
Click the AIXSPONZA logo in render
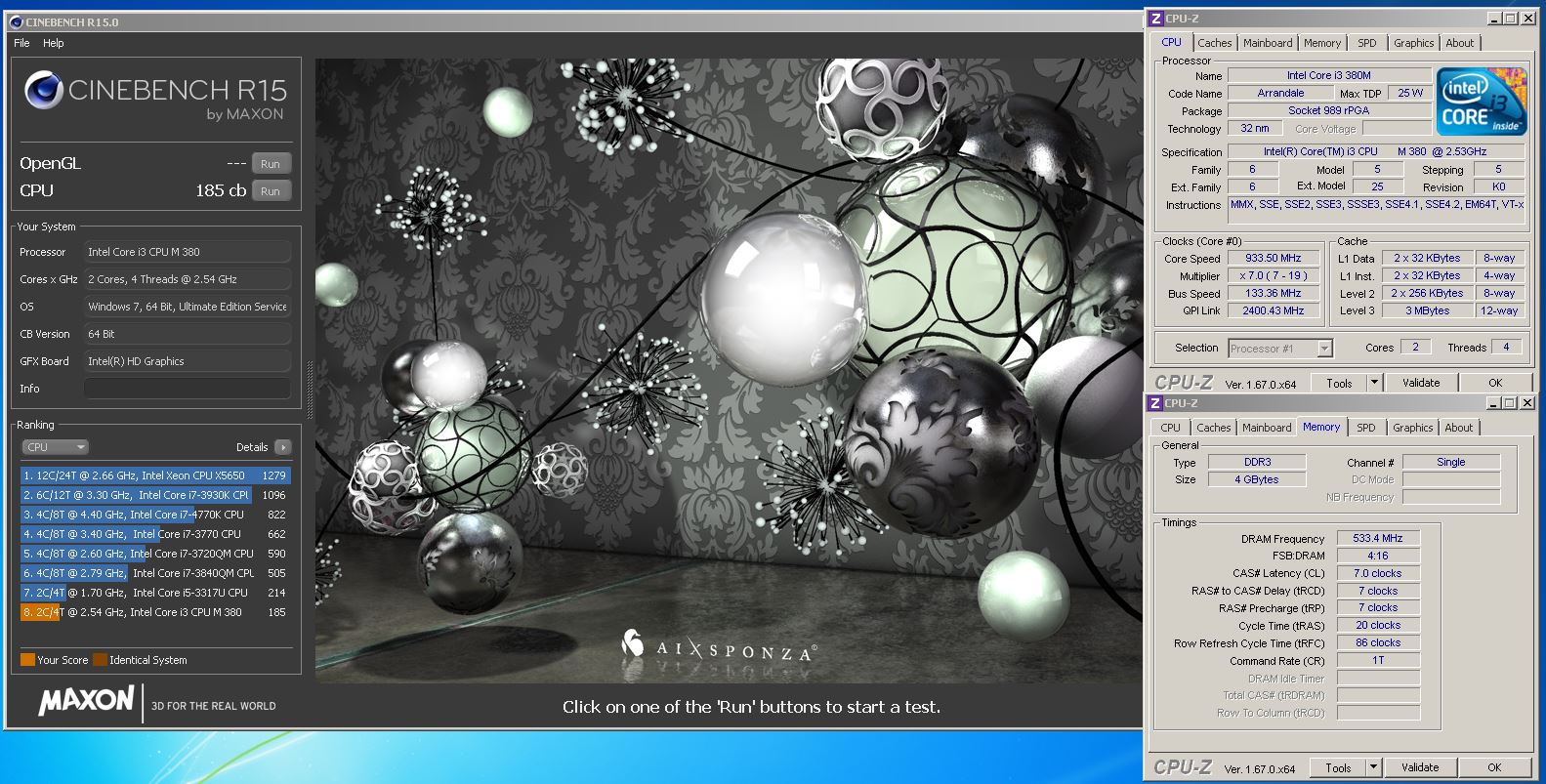718,645
